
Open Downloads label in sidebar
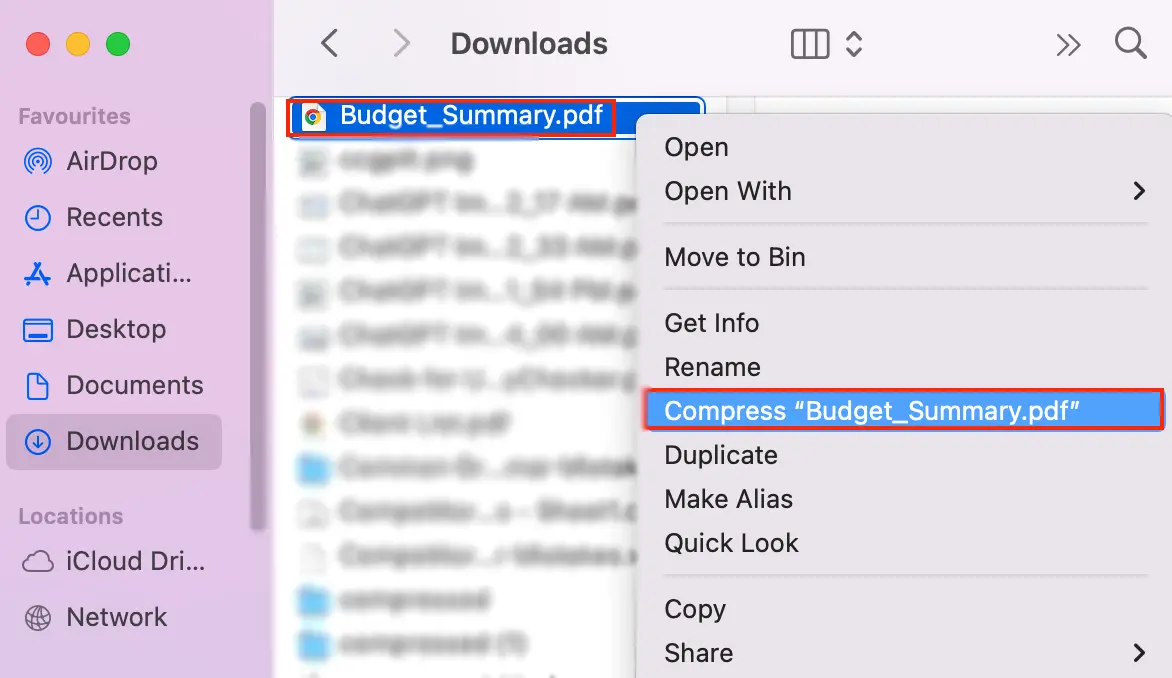pos(133,442)
